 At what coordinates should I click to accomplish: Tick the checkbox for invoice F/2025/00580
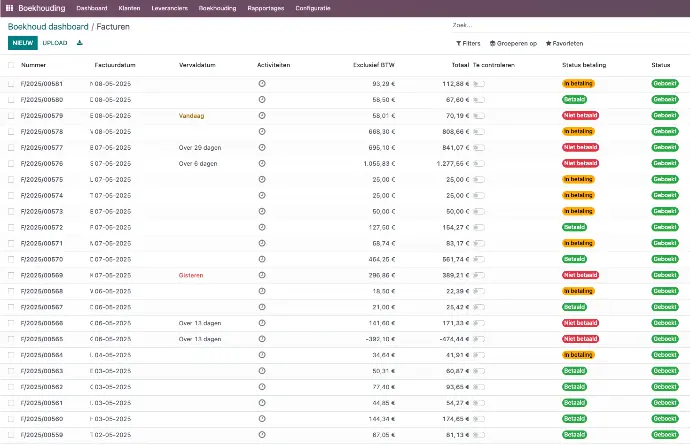11,100
